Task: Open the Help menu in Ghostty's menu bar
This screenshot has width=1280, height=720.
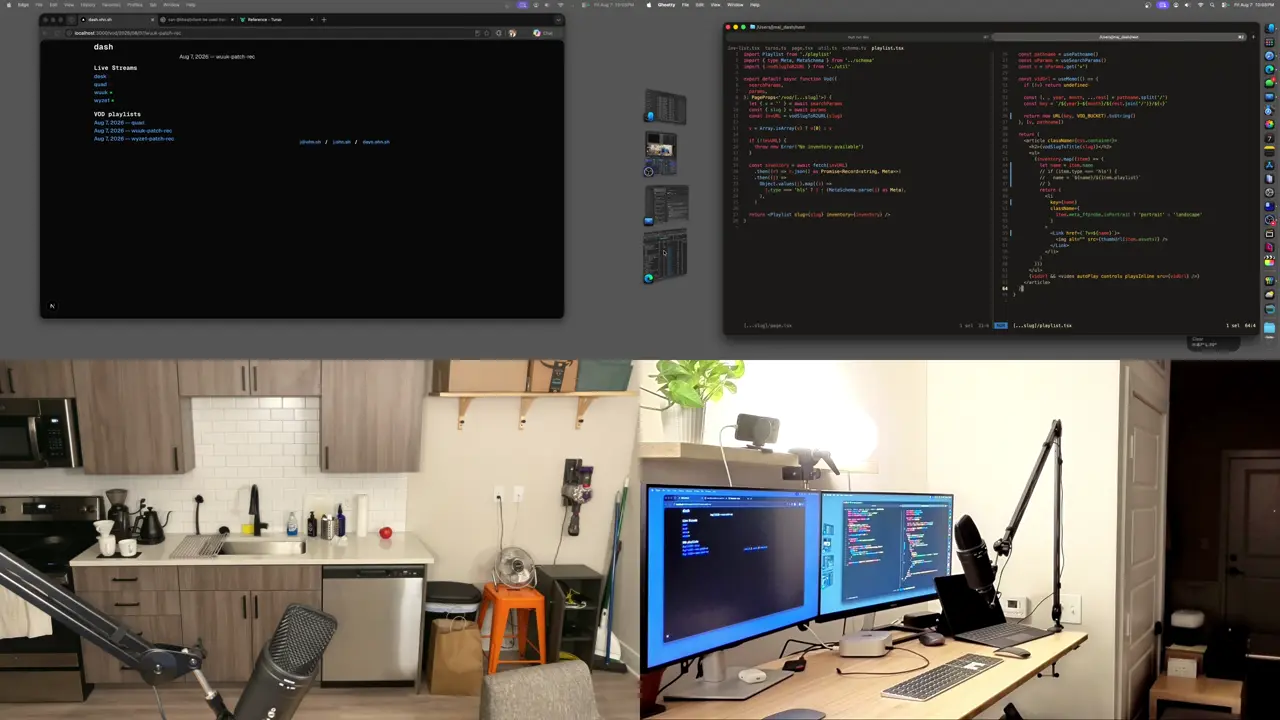Action: coord(755,5)
